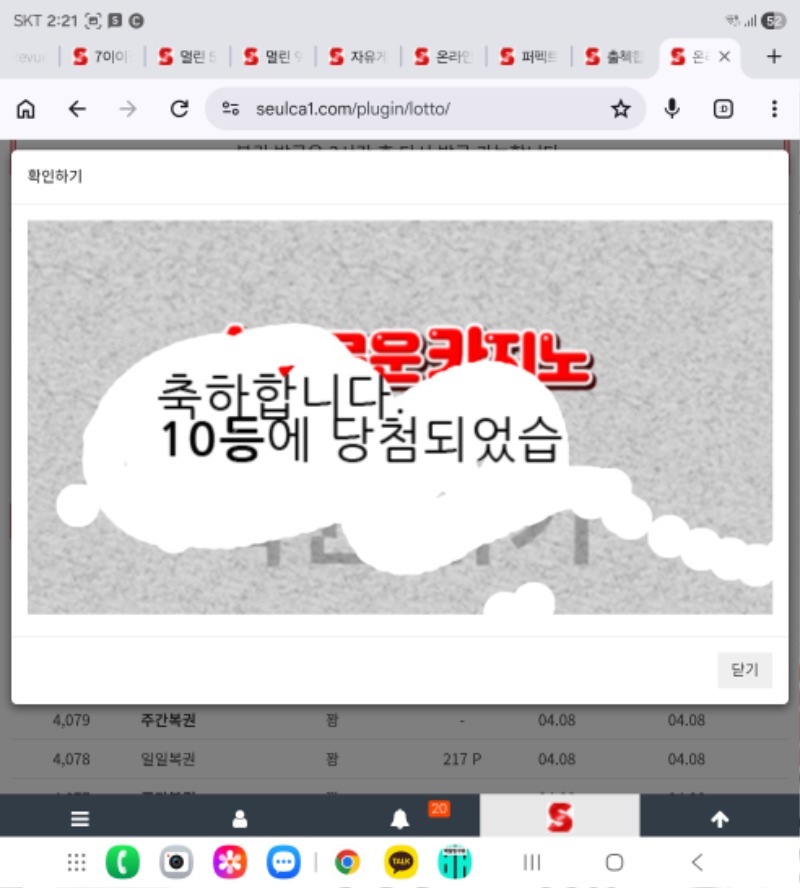Image resolution: width=800 pixels, height=888 pixels.
Task: Open KakaoTalk from the taskbar
Action: (401, 862)
